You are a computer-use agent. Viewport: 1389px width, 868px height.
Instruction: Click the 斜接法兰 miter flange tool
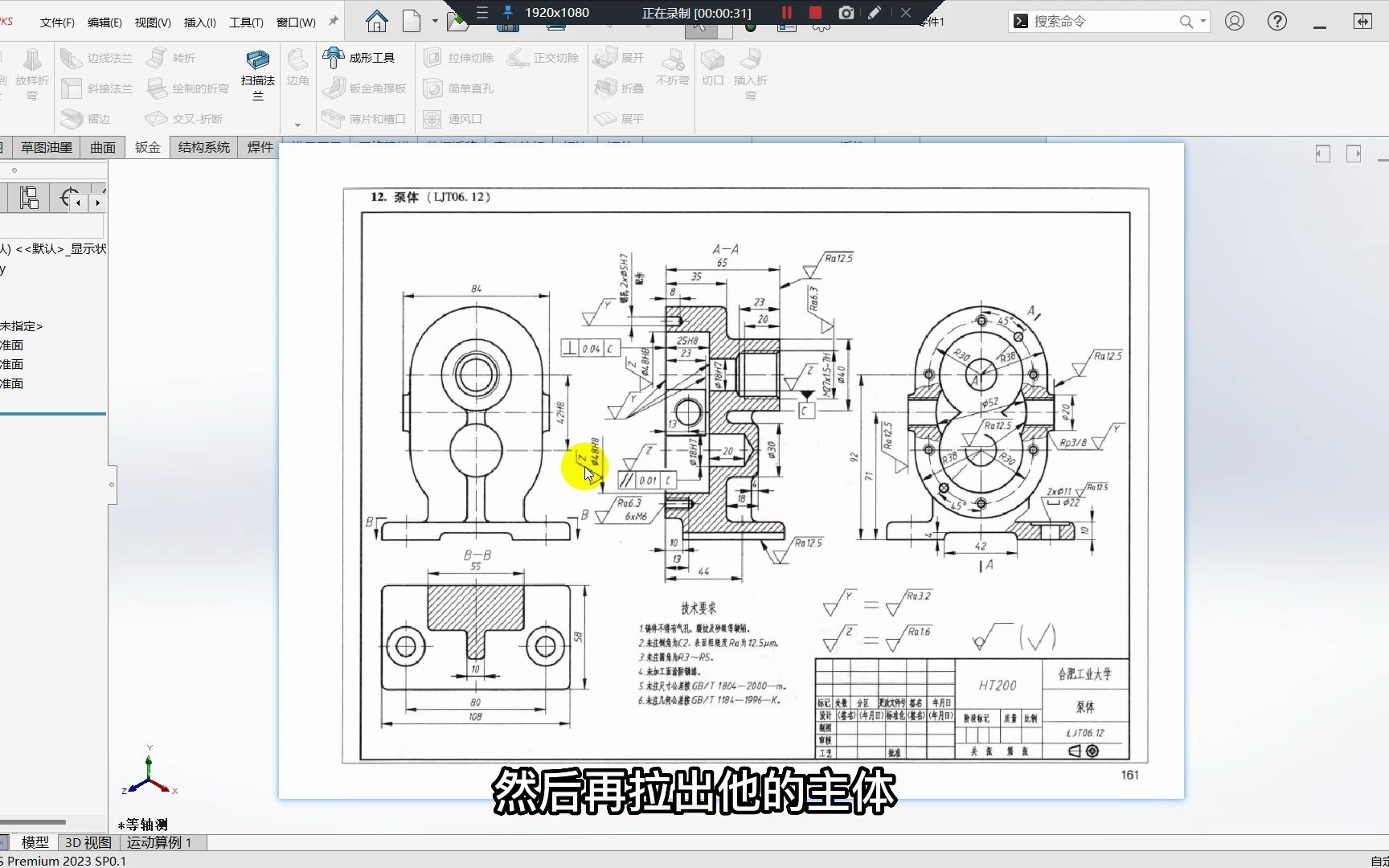point(96,88)
